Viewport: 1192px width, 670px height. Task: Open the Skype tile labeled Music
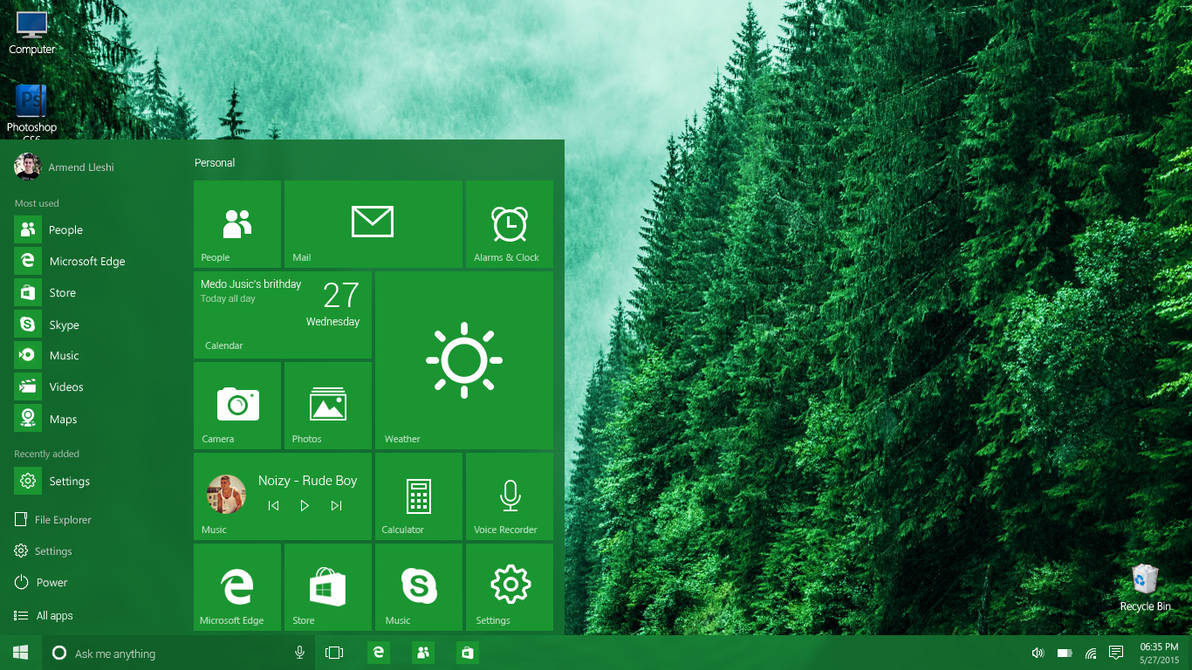click(x=418, y=586)
